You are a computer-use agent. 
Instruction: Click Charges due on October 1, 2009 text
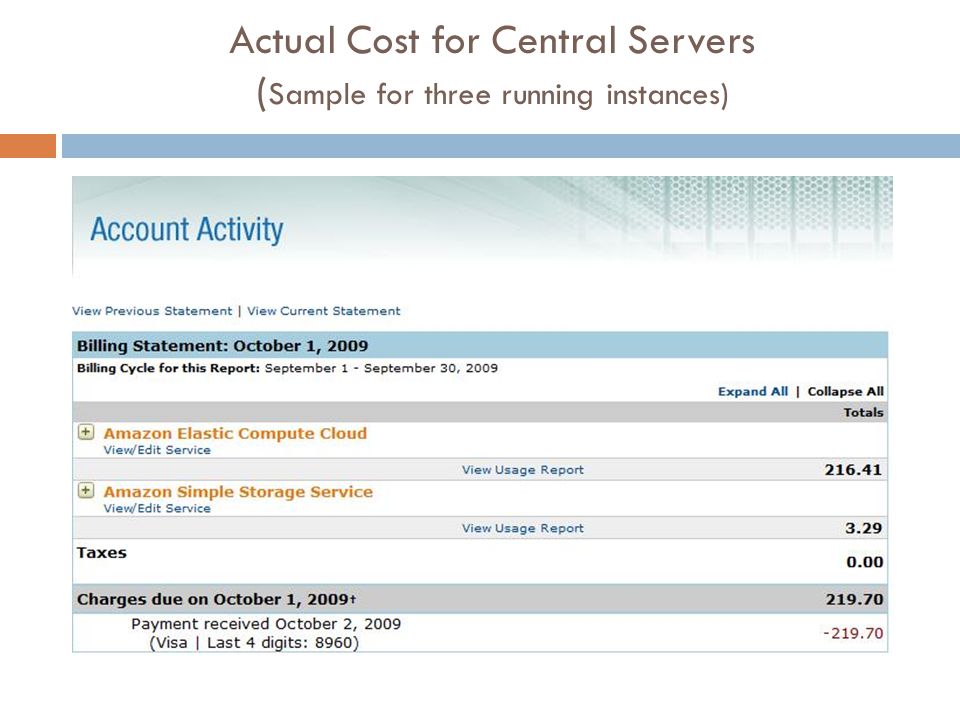pyautogui.click(x=216, y=599)
